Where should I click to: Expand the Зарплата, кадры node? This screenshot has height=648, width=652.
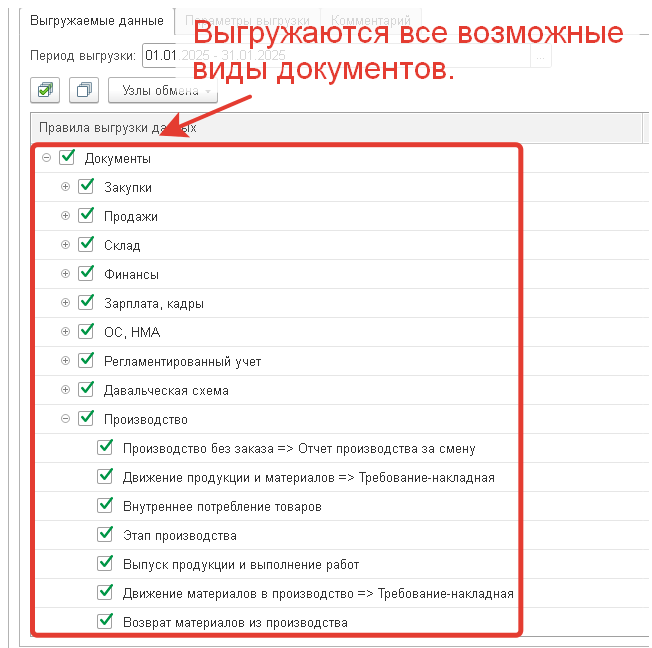tap(65, 302)
